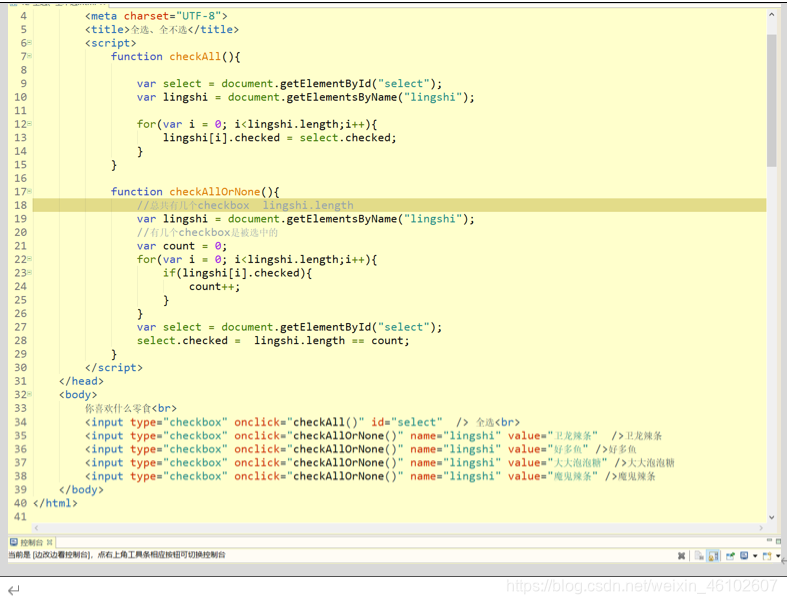
Task: Click the function name checkAllOrNone on line 17
Action: (214, 191)
